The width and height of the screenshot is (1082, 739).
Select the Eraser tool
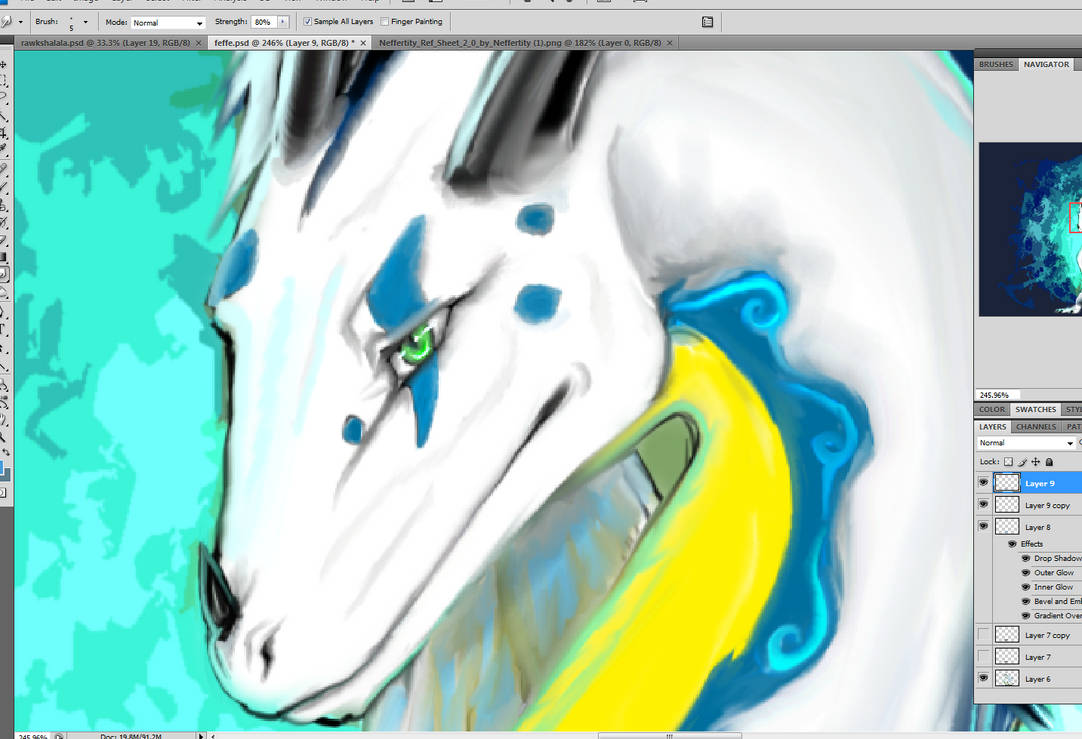pos(3,239)
